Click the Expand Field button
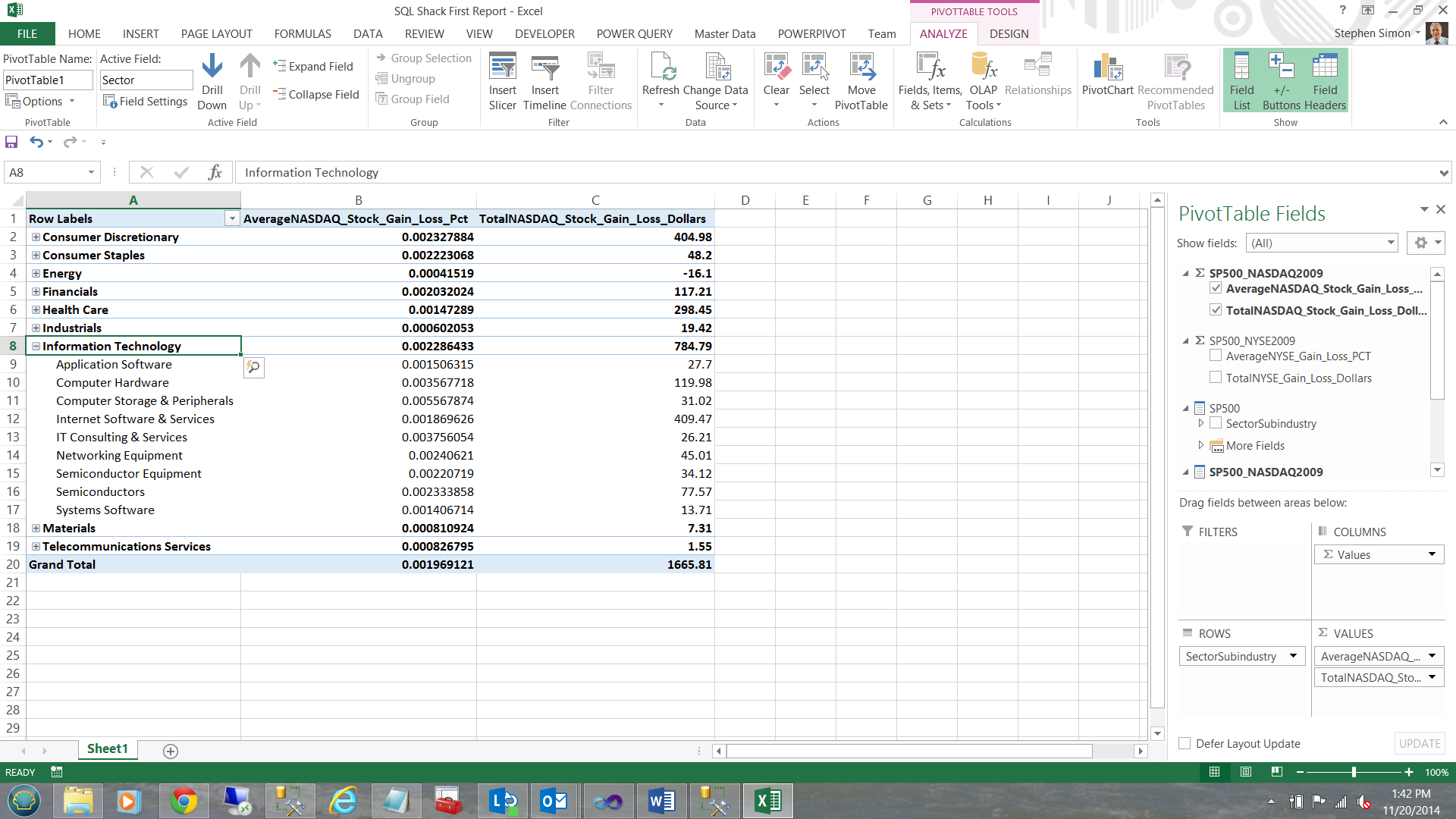Screen dimensions: 1456x819 click(x=313, y=67)
